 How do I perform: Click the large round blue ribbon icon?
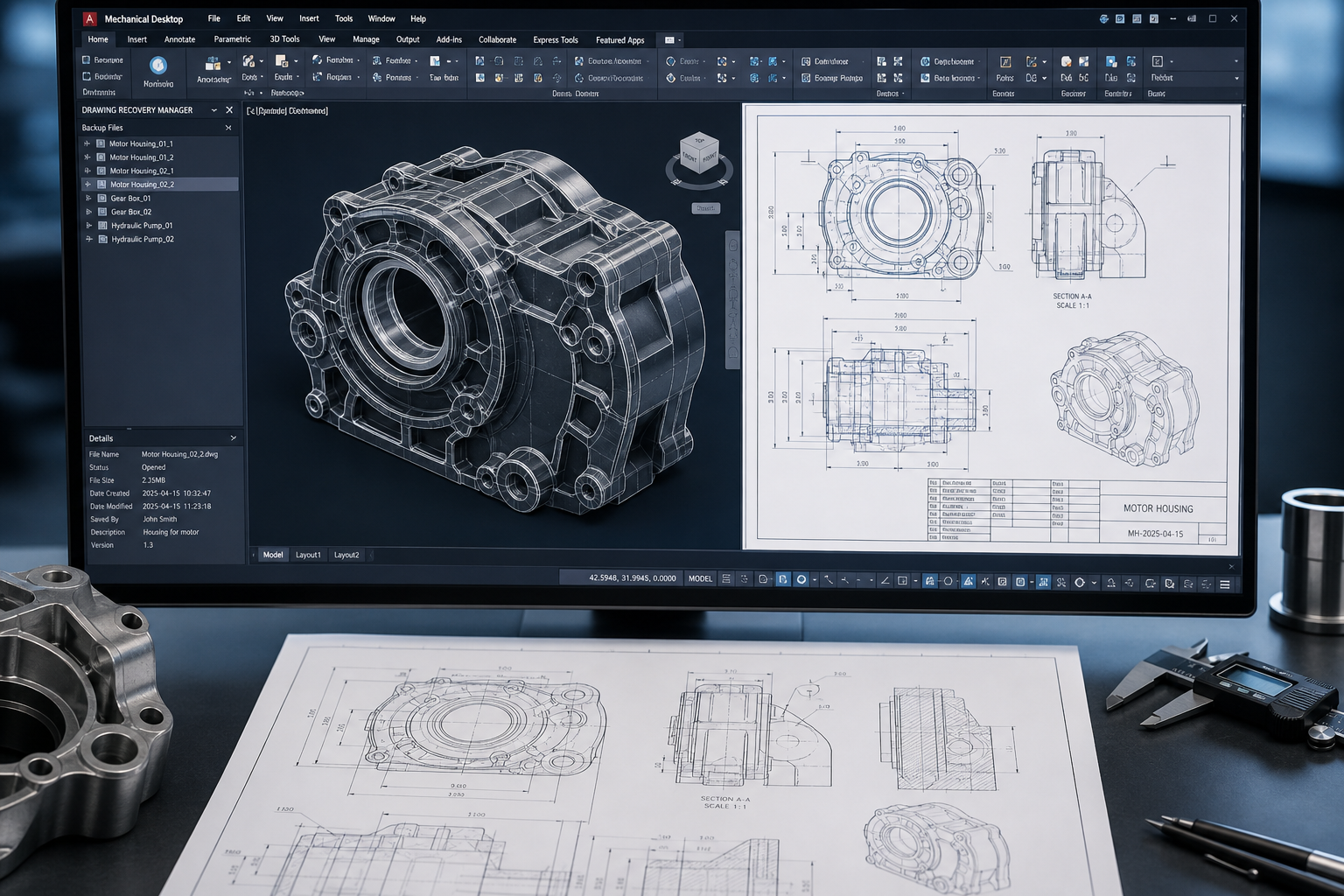pyautogui.click(x=158, y=65)
